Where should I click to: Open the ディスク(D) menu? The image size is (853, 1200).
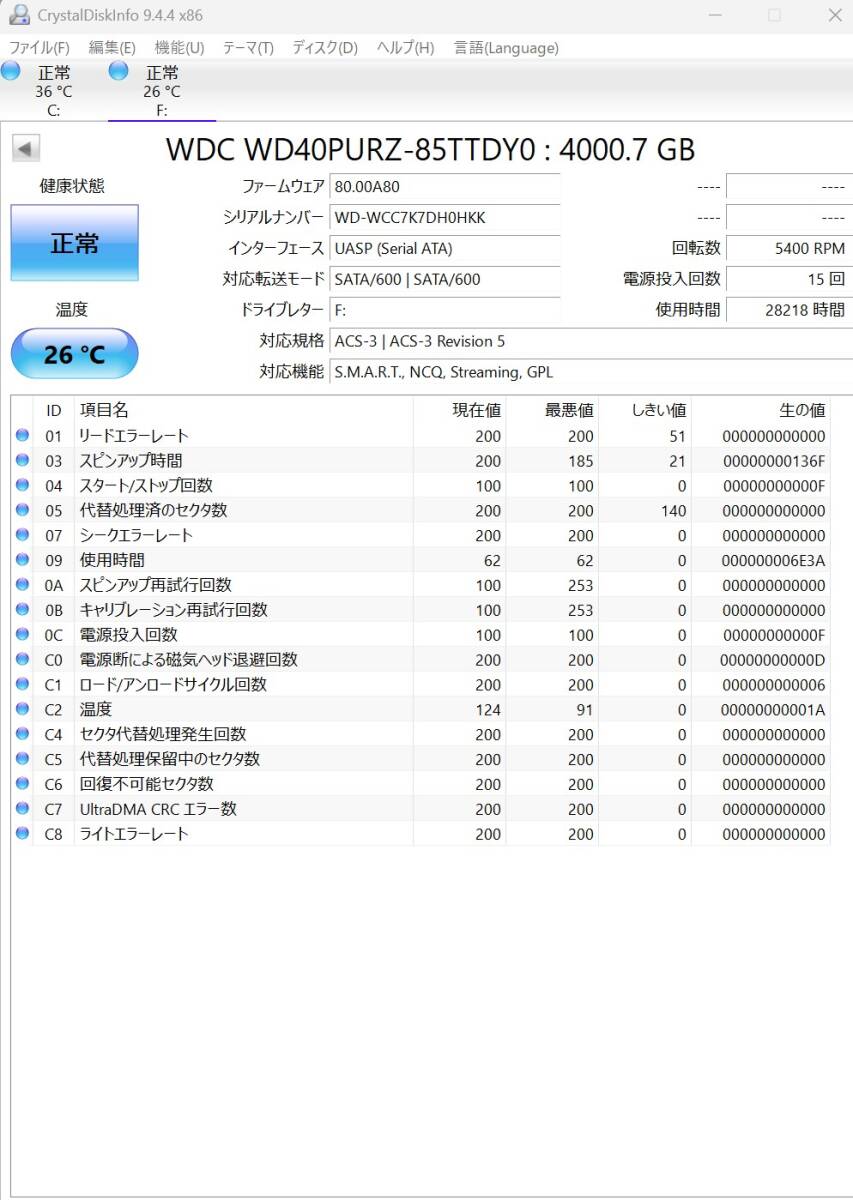[x=325, y=47]
